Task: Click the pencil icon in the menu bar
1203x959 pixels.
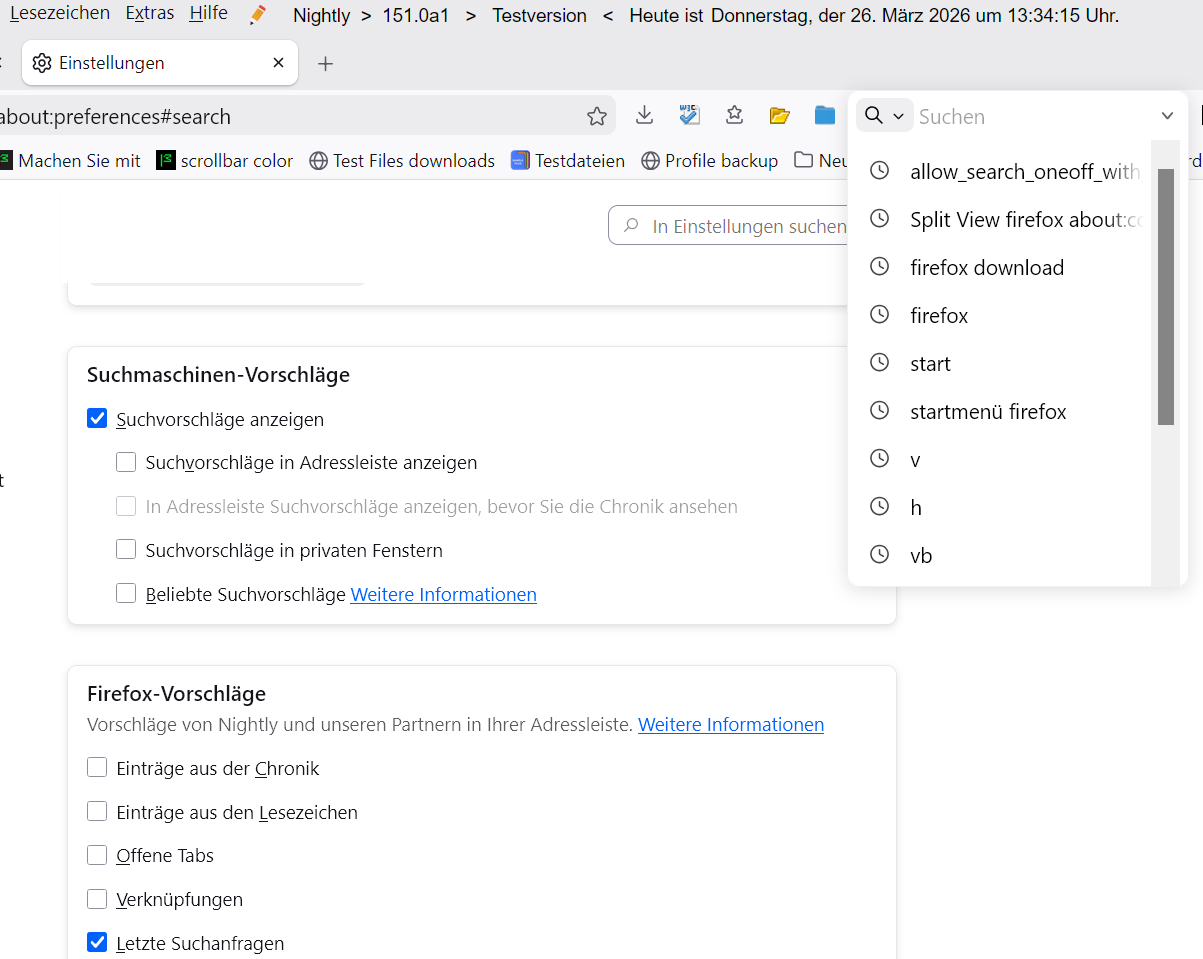Action: click(258, 15)
